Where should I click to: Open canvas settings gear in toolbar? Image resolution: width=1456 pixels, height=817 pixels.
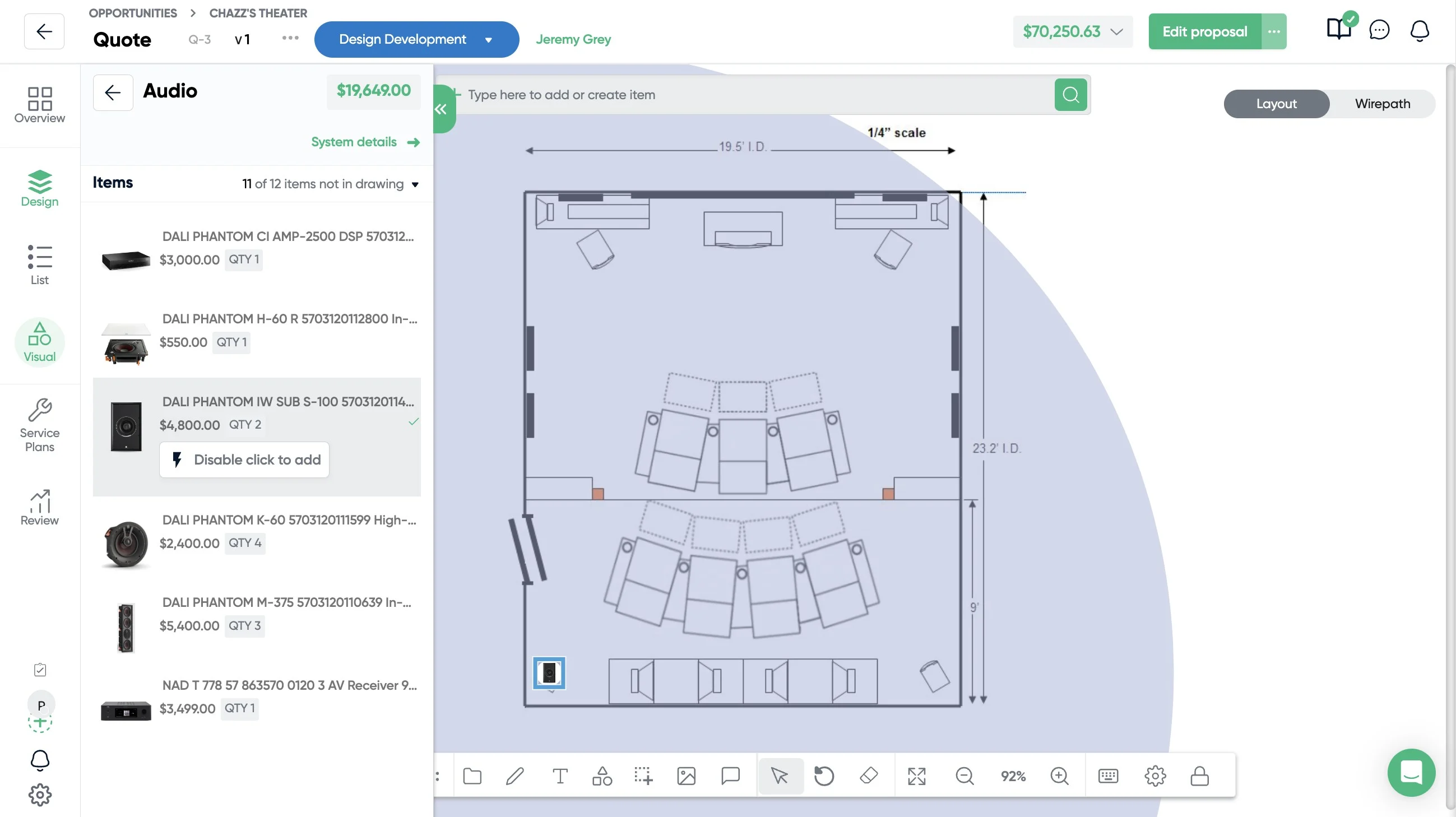(x=1155, y=776)
